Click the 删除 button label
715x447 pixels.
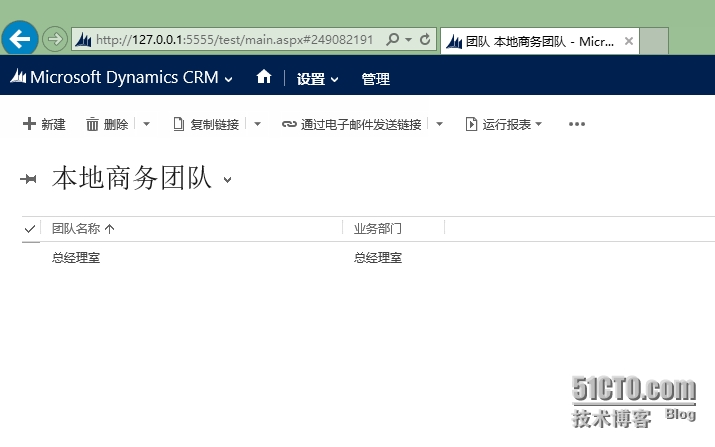click(116, 125)
